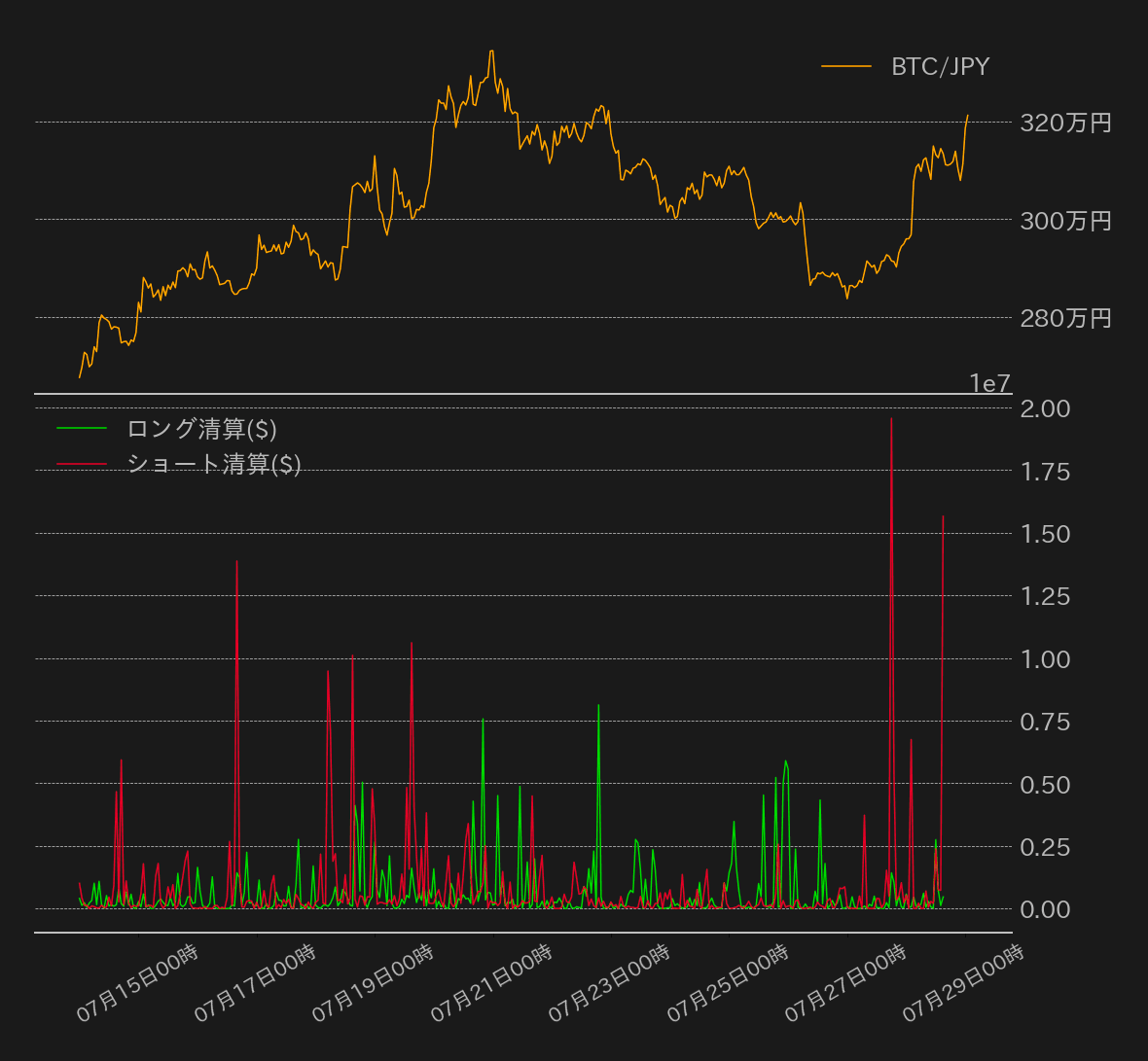This screenshot has height=1061, width=1148.
Task: Select the 07月25日00時 date axis label
Action: click(728, 982)
